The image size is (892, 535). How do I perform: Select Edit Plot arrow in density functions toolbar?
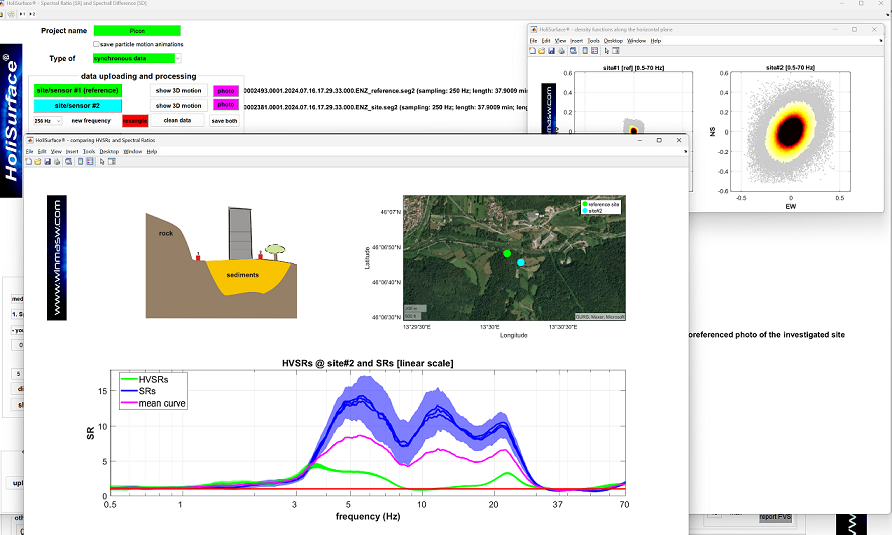(606, 51)
